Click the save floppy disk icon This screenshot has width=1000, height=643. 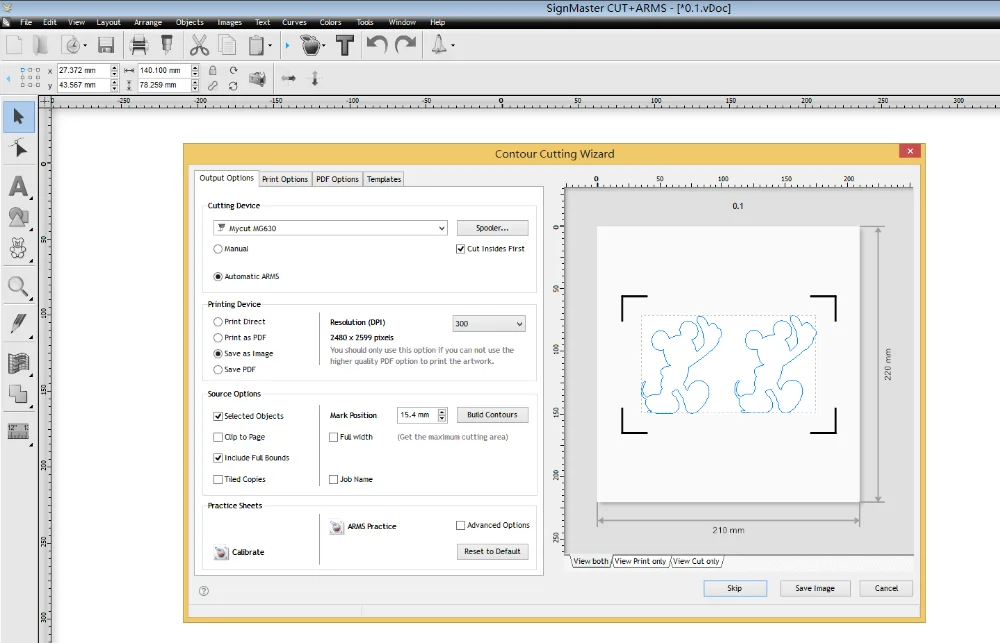(x=106, y=45)
